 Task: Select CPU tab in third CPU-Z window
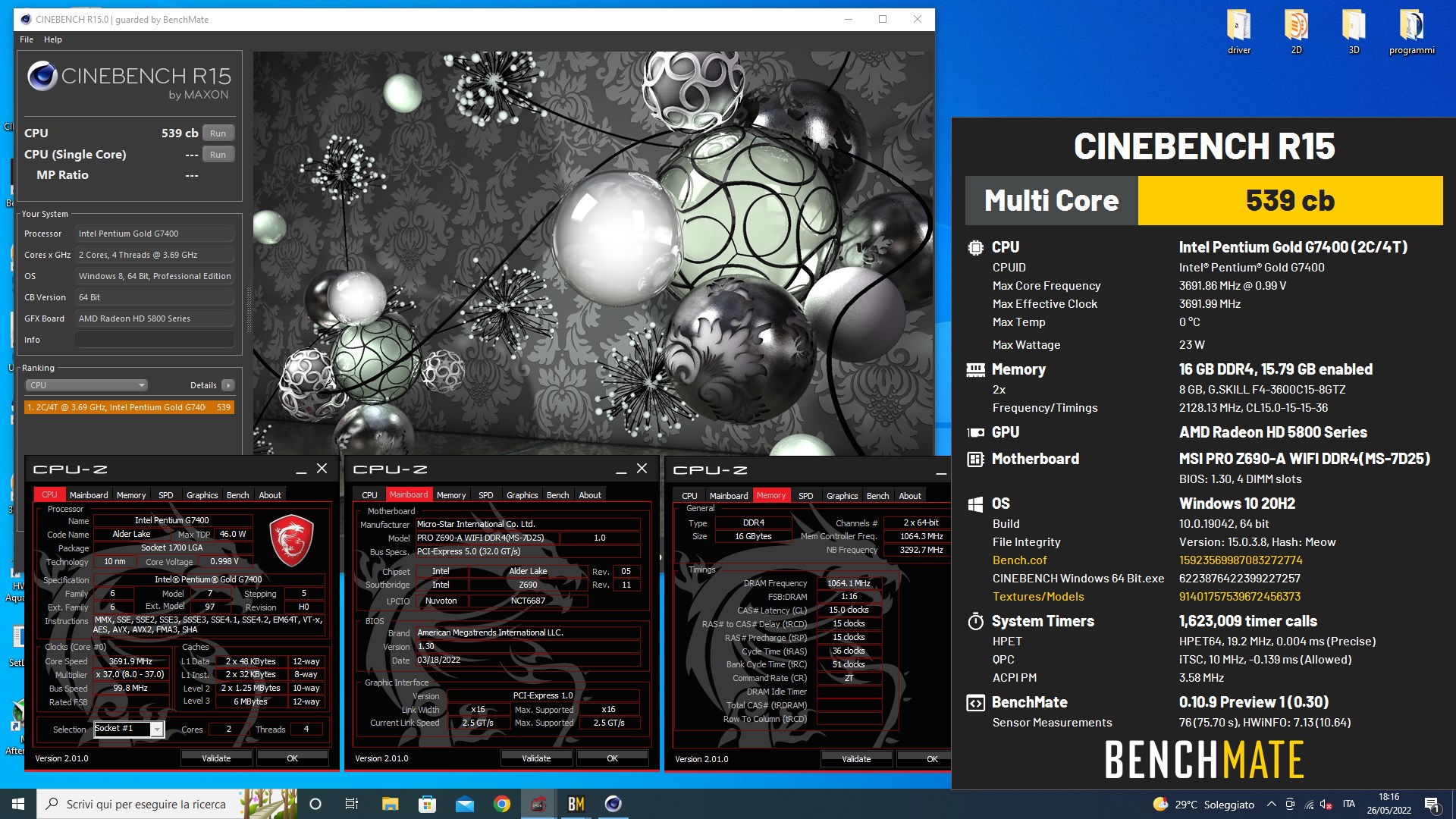(x=689, y=496)
